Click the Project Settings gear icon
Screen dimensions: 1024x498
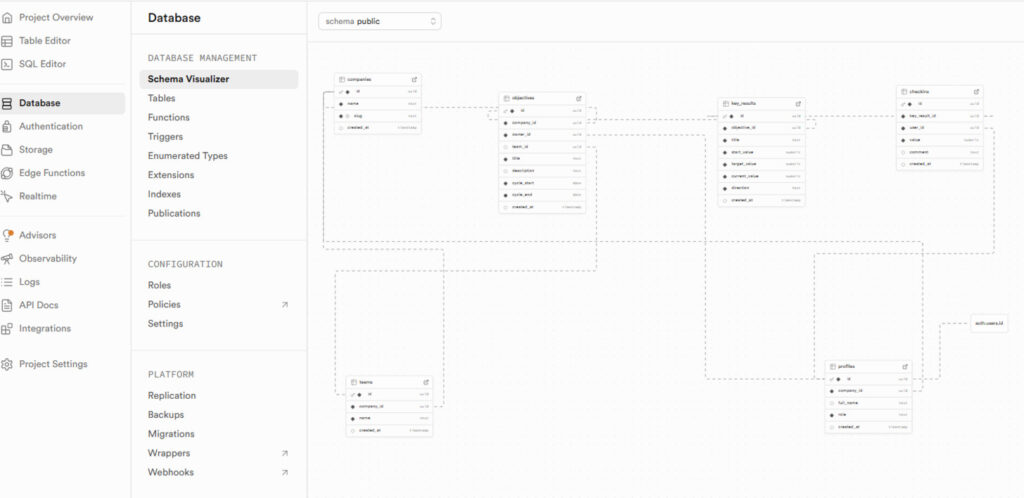[x=8, y=365]
